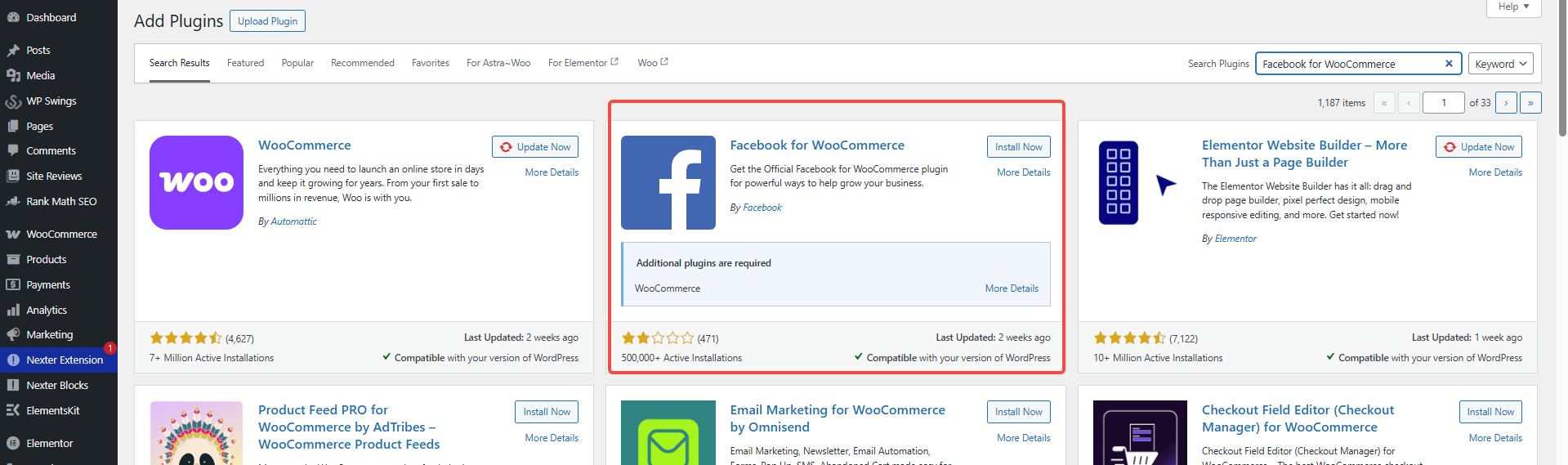Click the Marketing megaphone icon

point(13,334)
